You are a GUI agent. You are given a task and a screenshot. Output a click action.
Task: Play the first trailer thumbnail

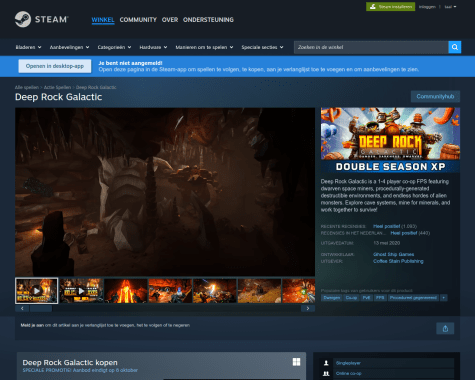pos(37,291)
